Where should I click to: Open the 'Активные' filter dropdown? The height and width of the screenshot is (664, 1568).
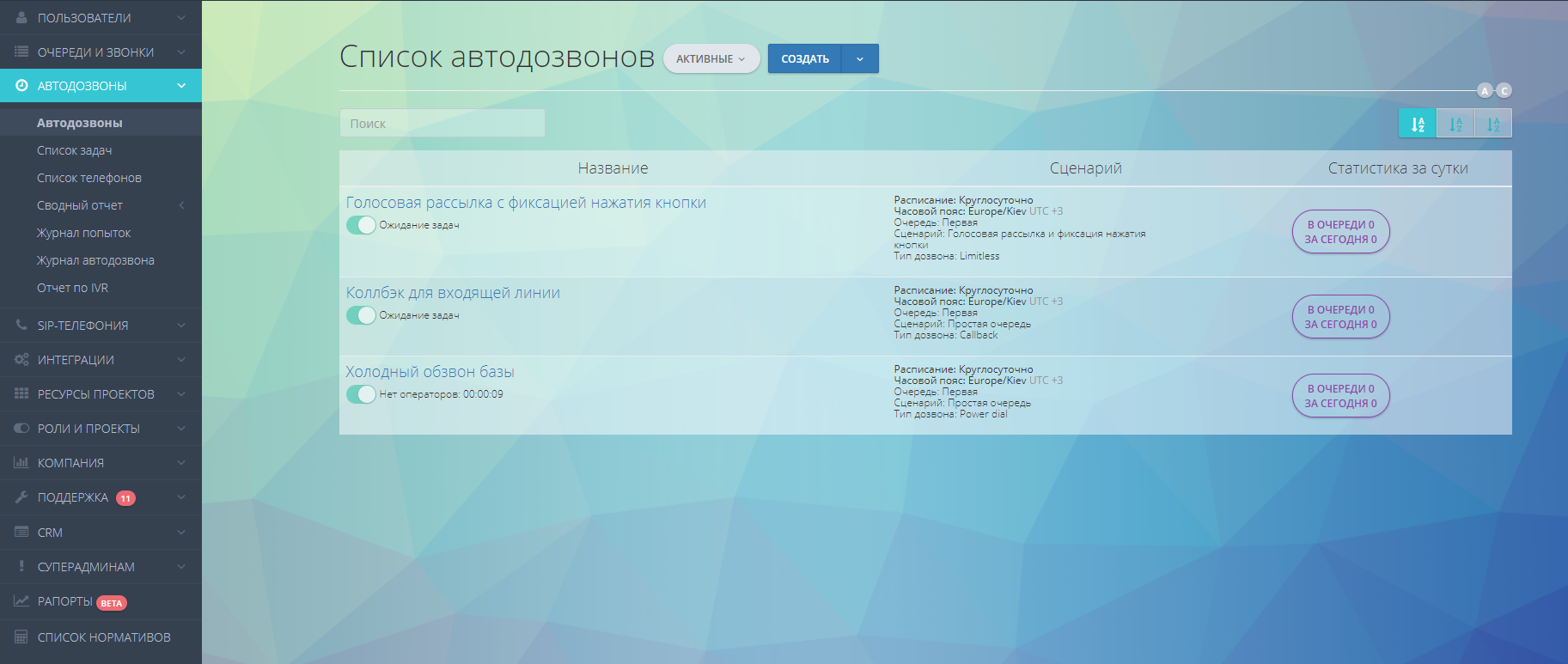tap(711, 58)
